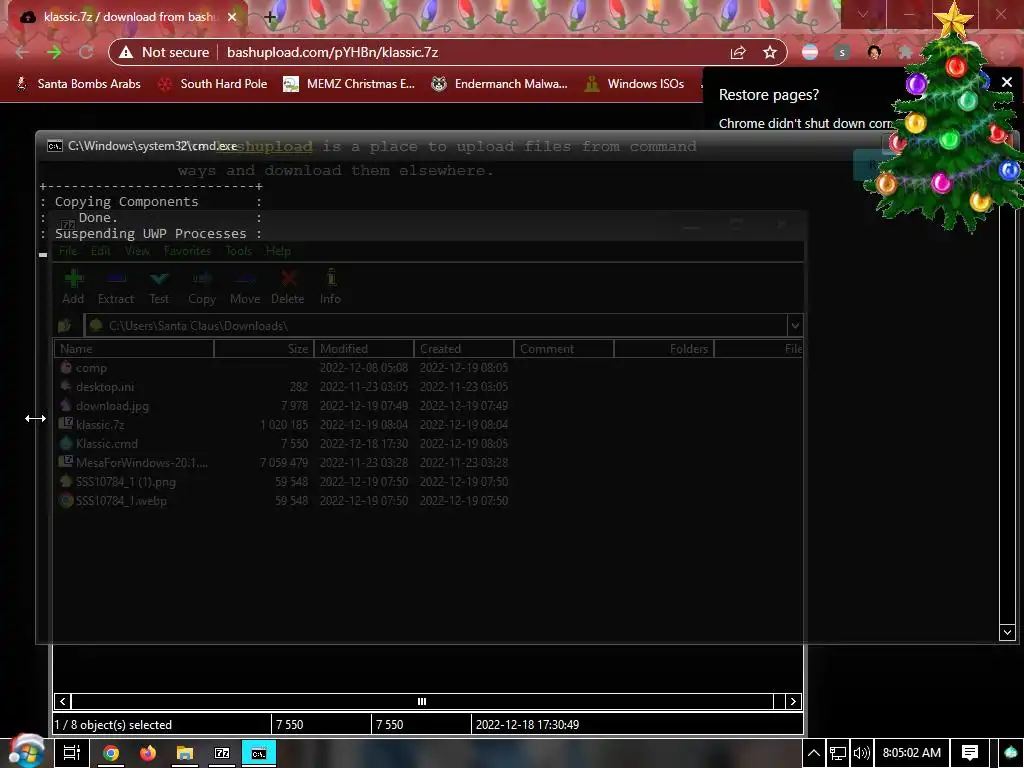Viewport: 1024px width, 768px height.
Task: Click Chrome's green forward arrow
Action: (54, 52)
